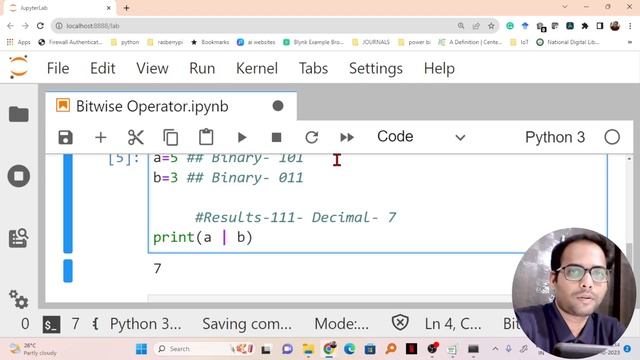Open the Windows Start menu
The image size is (640, 360).
click(x=142, y=349)
